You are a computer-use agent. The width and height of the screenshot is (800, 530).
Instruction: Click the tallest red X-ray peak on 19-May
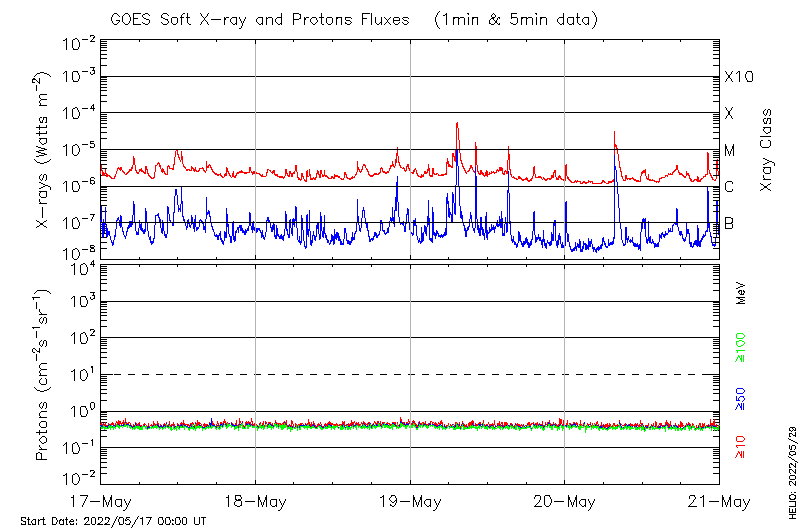coord(457,124)
